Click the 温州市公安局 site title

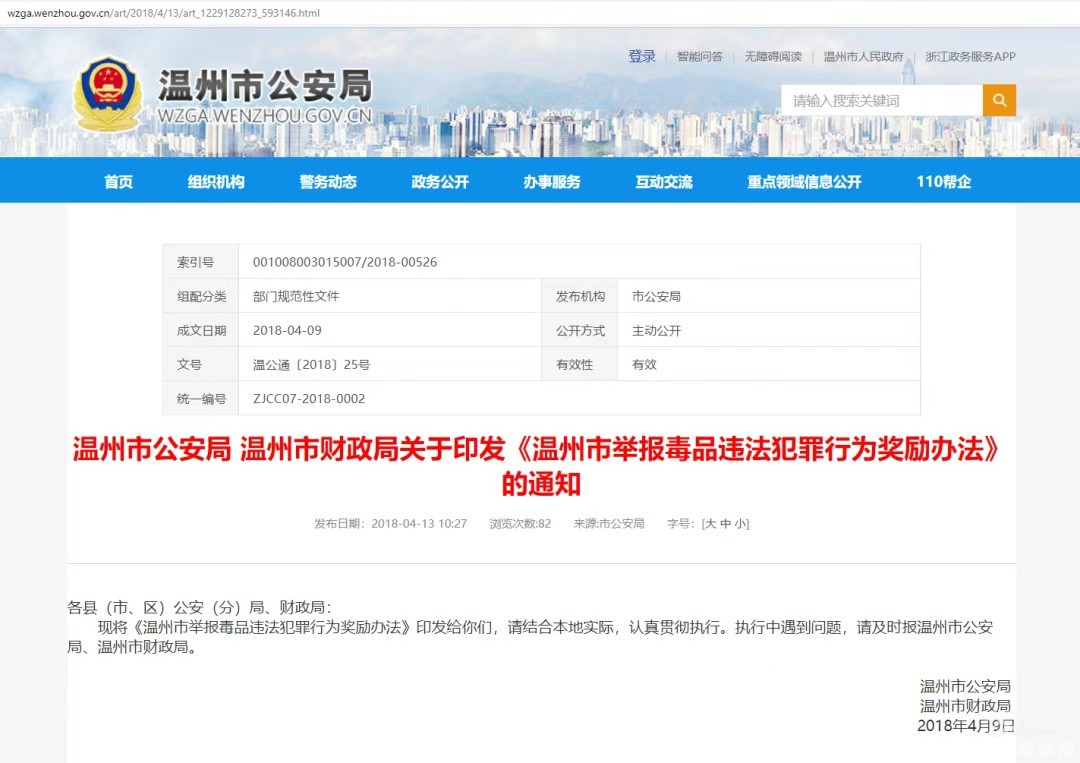pyautogui.click(x=265, y=86)
